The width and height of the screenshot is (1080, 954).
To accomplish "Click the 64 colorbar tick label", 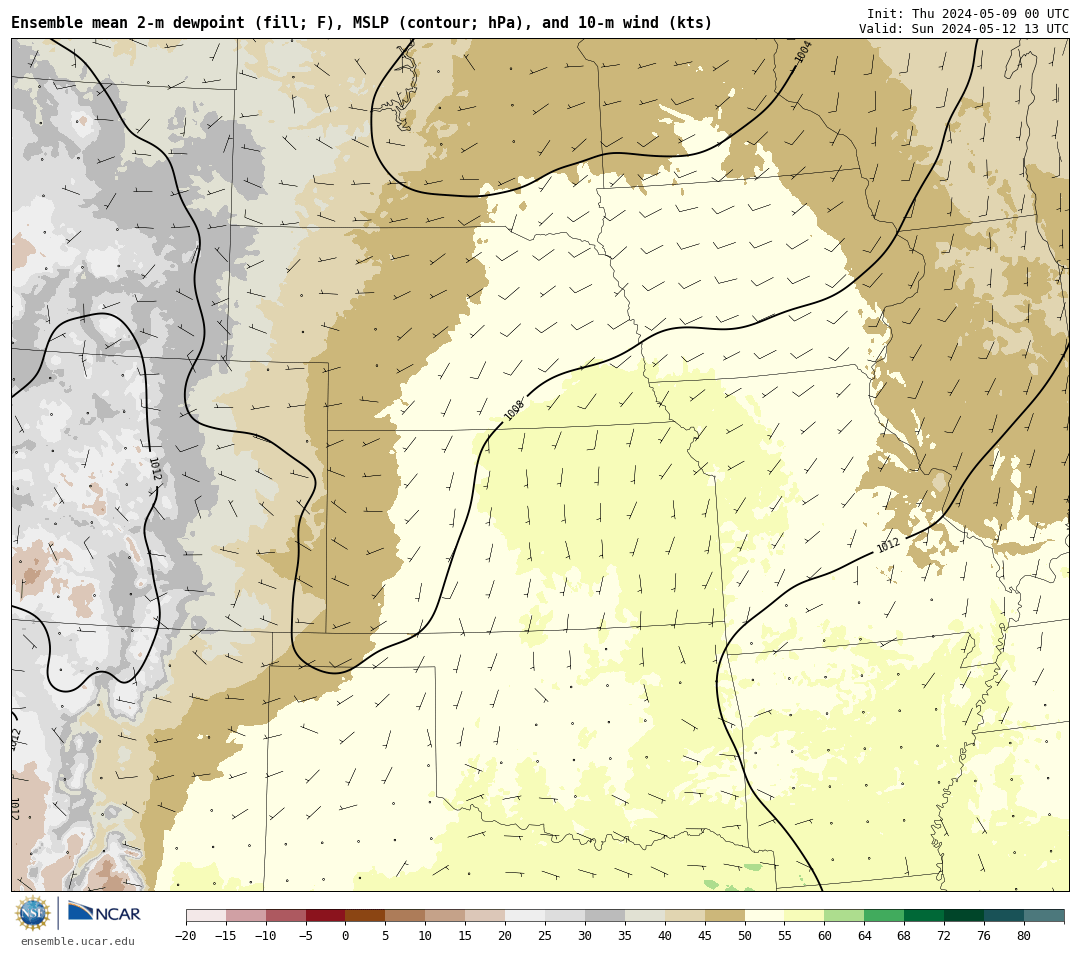I will coord(865,935).
